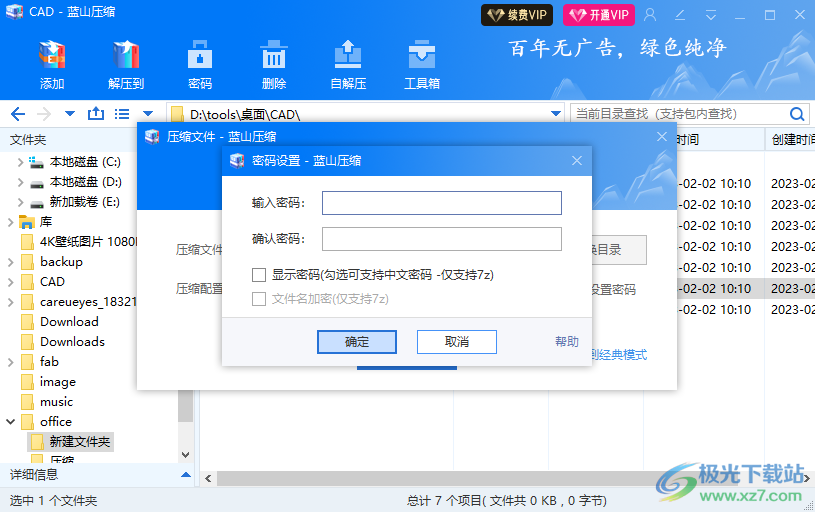Click the 续费VIP badge
815x512 pixels.
(517, 15)
